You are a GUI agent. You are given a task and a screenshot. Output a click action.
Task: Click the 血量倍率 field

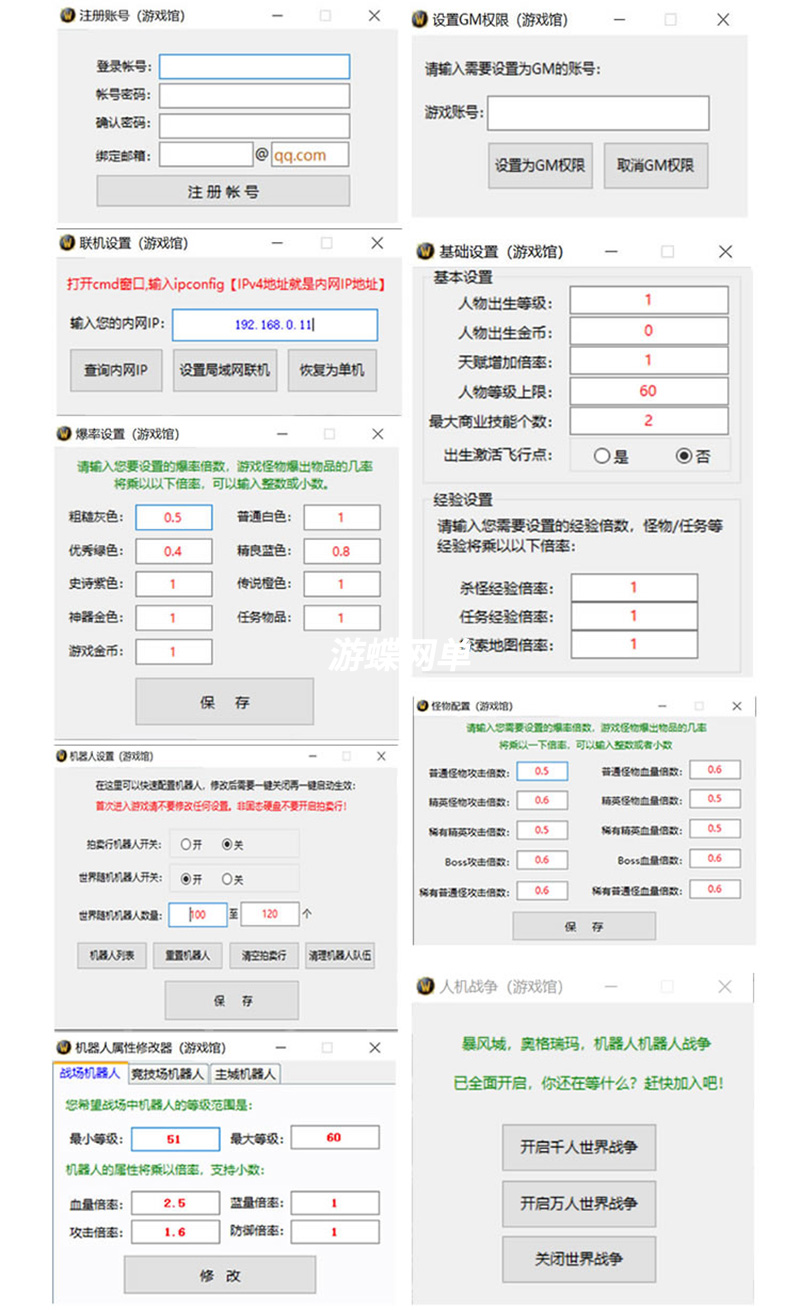(x=175, y=1203)
